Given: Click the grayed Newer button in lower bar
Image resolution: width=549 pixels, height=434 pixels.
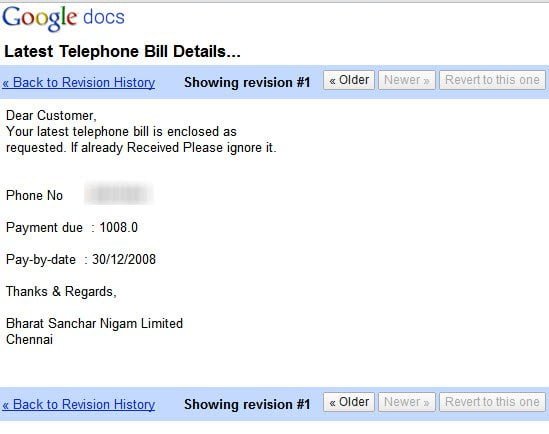Looking at the screenshot, I should click(406, 402).
